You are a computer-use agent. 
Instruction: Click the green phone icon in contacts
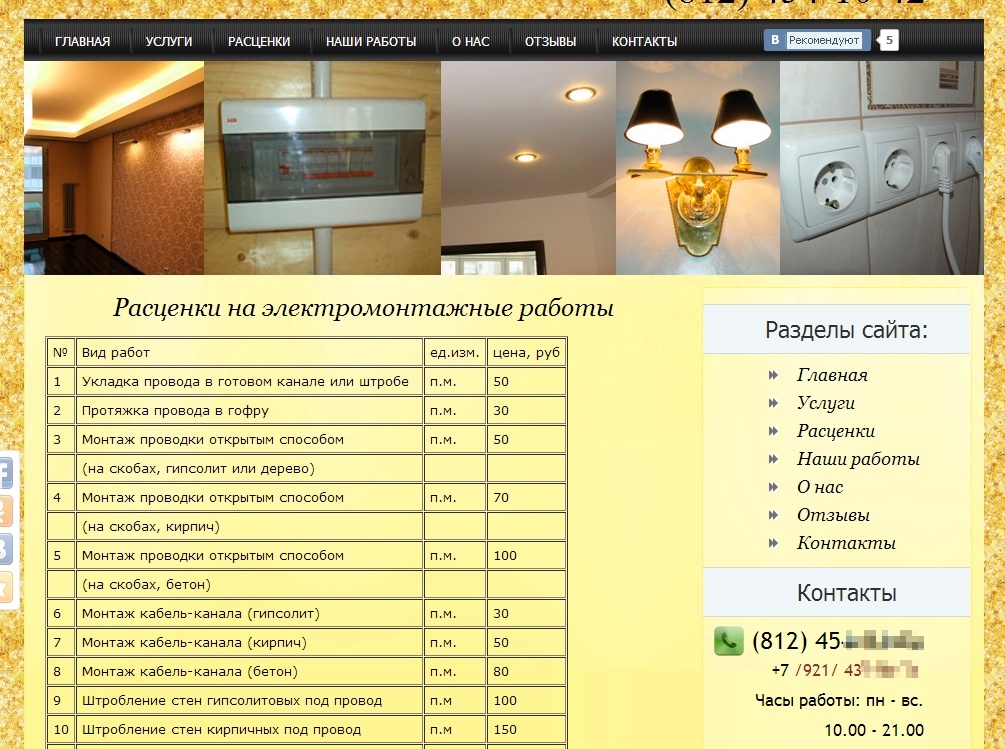click(729, 641)
